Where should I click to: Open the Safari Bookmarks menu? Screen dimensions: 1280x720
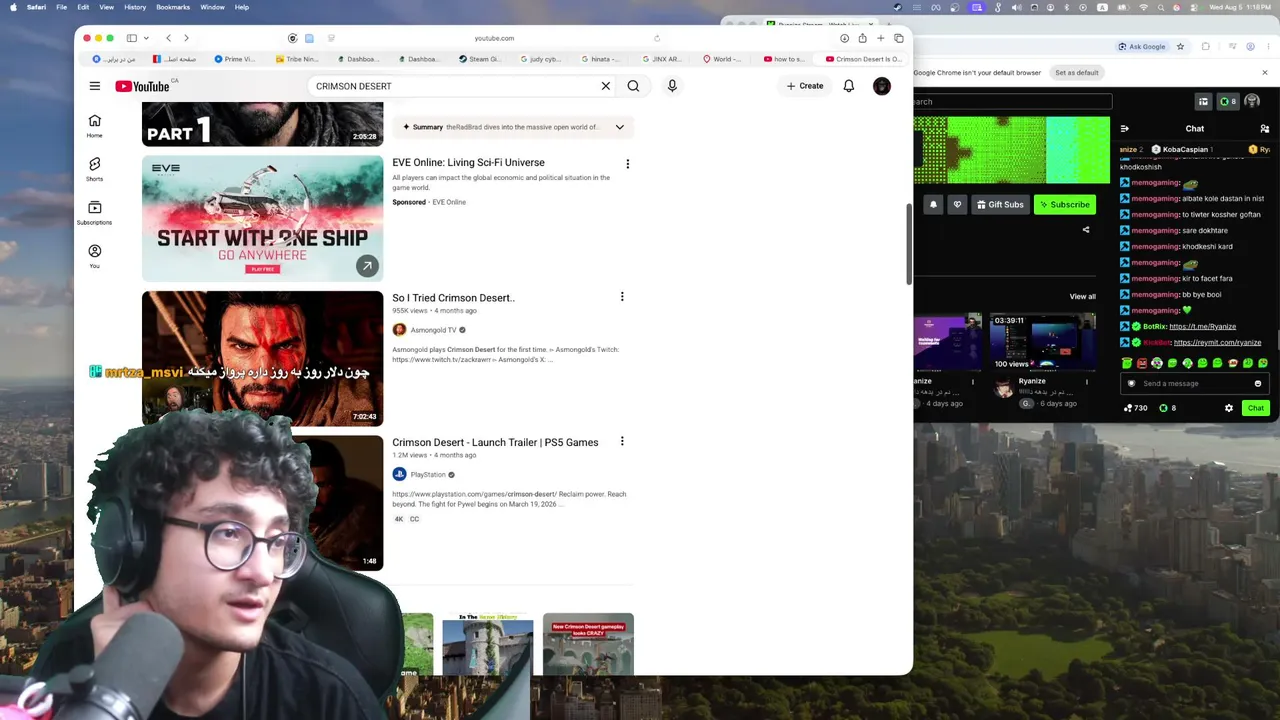pos(173,7)
